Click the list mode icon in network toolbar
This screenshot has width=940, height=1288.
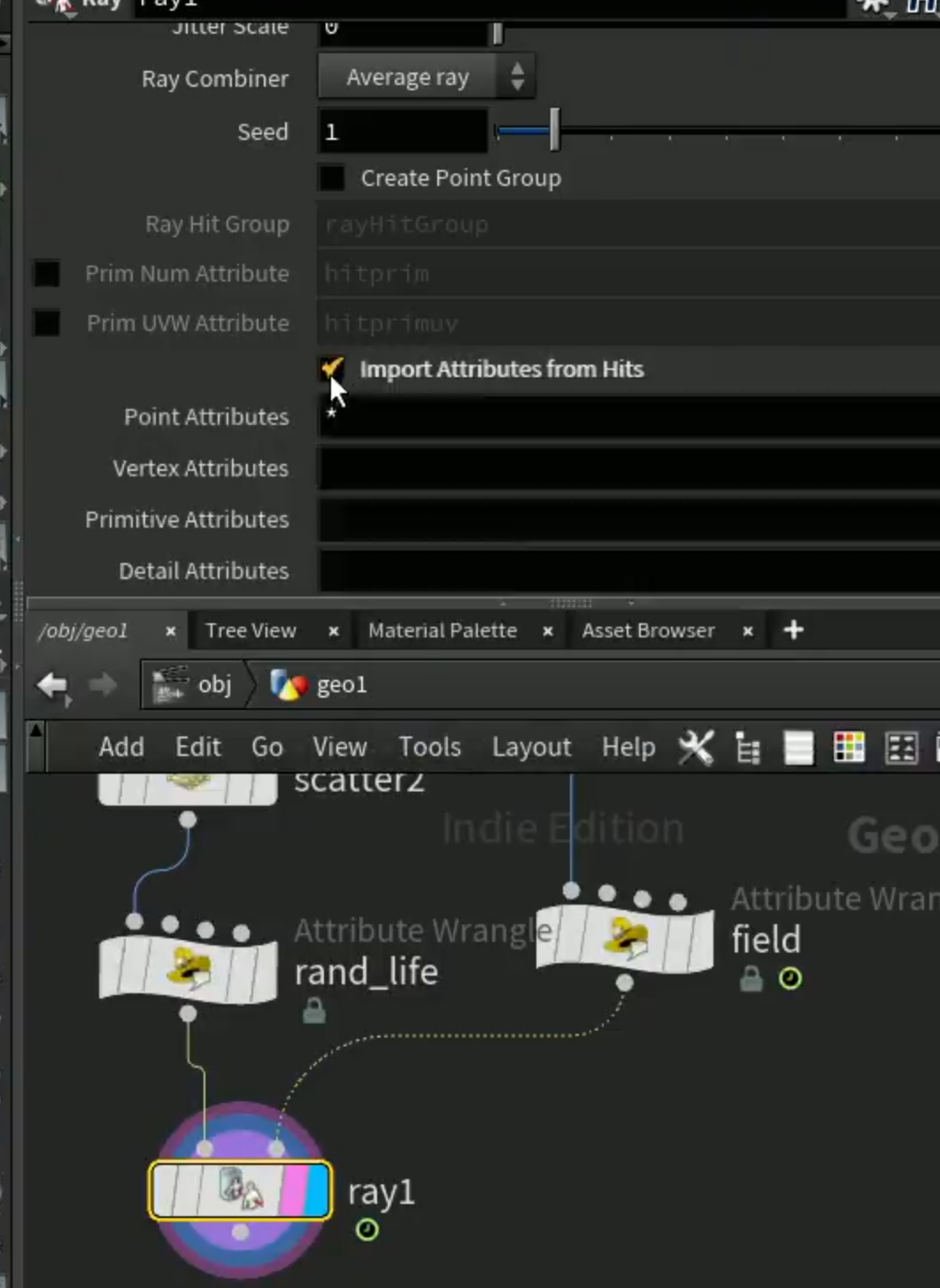(x=798, y=748)
